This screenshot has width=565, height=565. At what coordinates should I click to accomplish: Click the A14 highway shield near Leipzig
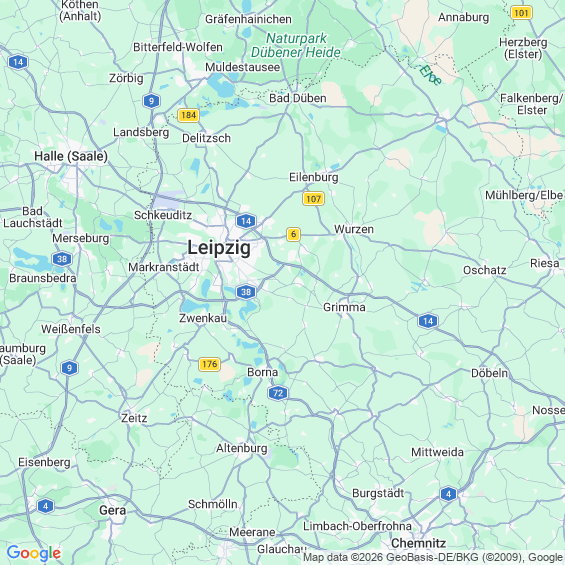coord(246,221)
